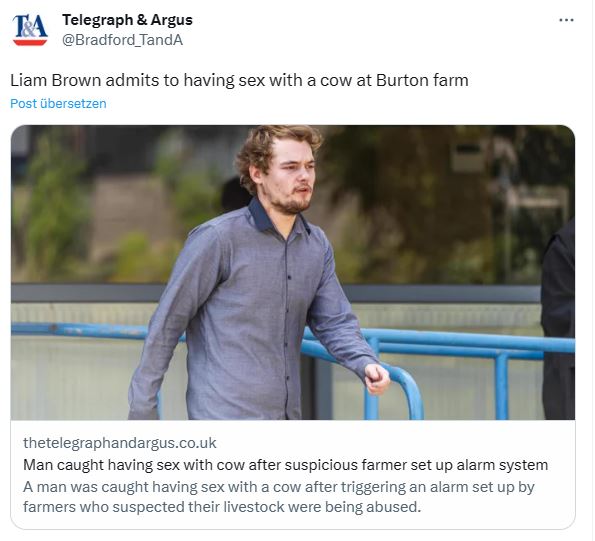The height and width of the screenshot is (541, 595).
Task: Click the words 'Man caught' in card title
Action: (63, 465)
